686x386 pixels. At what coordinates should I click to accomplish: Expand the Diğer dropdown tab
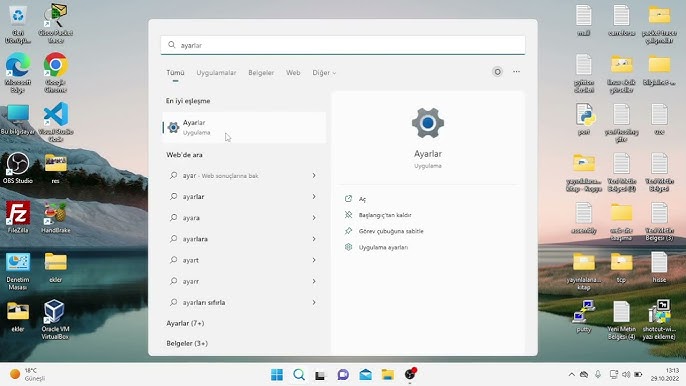tap(324, 73)
